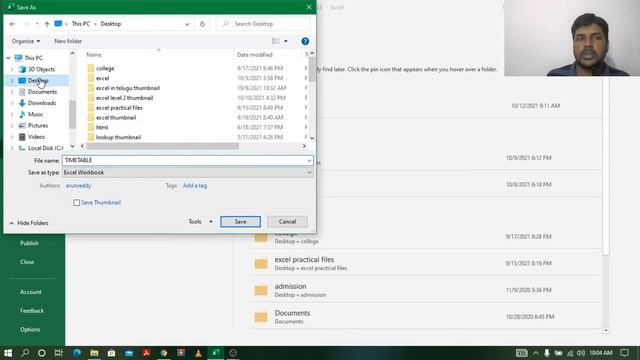Open recent locations dropdown arrow

coord(37,24)
